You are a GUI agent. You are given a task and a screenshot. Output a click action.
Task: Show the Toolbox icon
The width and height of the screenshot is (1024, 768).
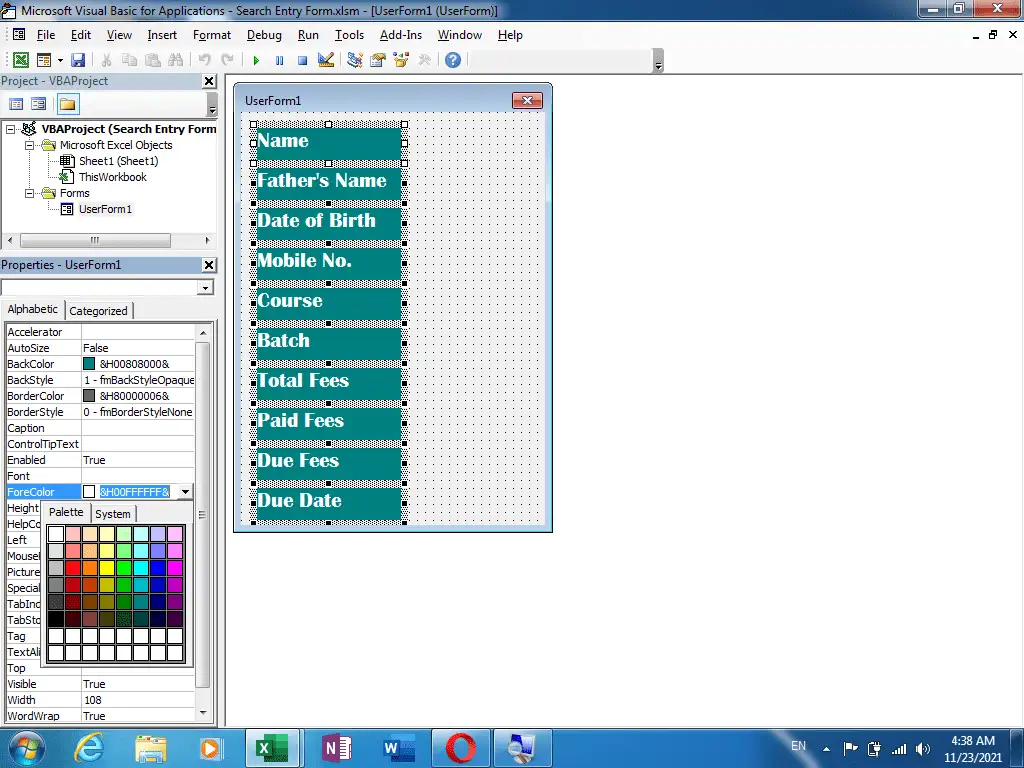(x=424, y=60)
